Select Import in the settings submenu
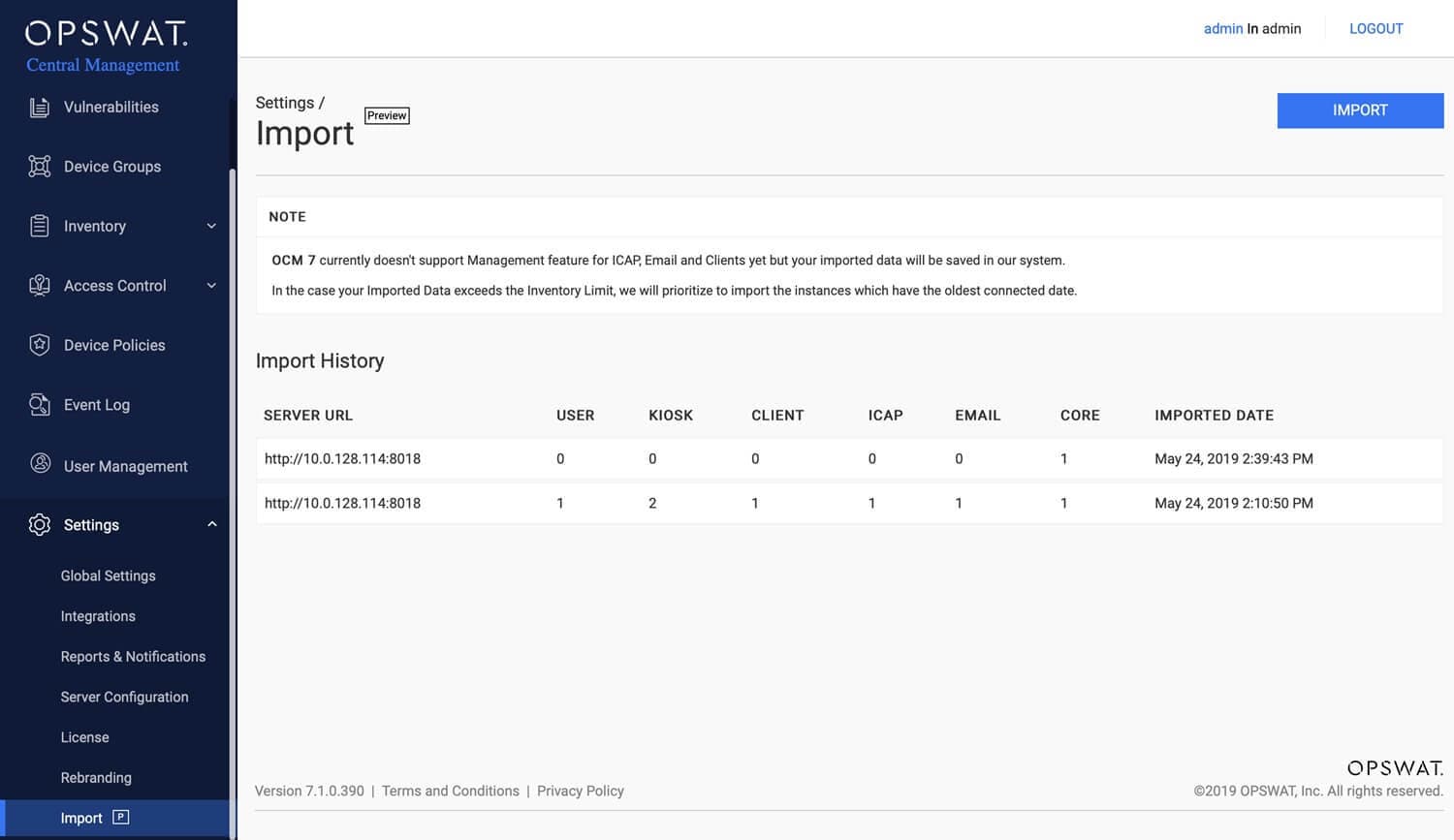 114,818
